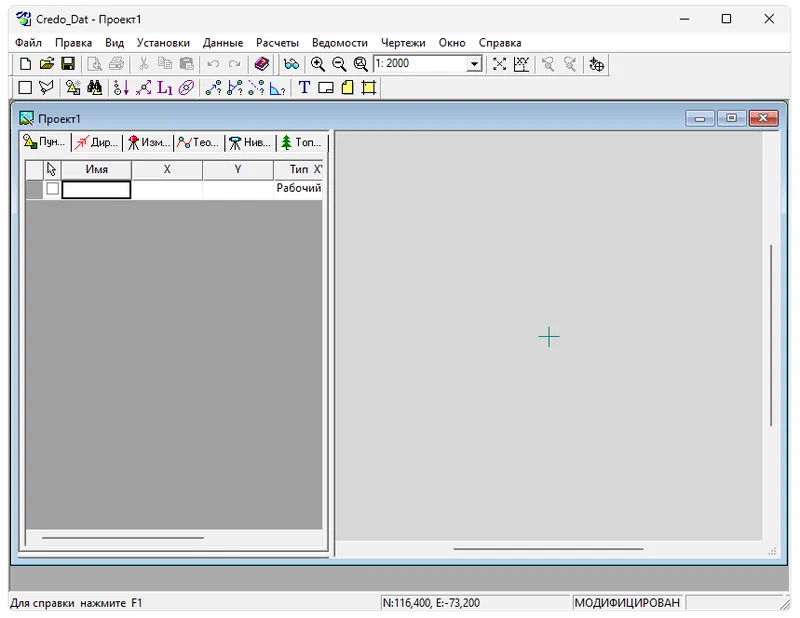Click the МОДИФИЦИРОВАН status bar text
This screenshot has width=800, height=618.
click(x=627, y=603)
